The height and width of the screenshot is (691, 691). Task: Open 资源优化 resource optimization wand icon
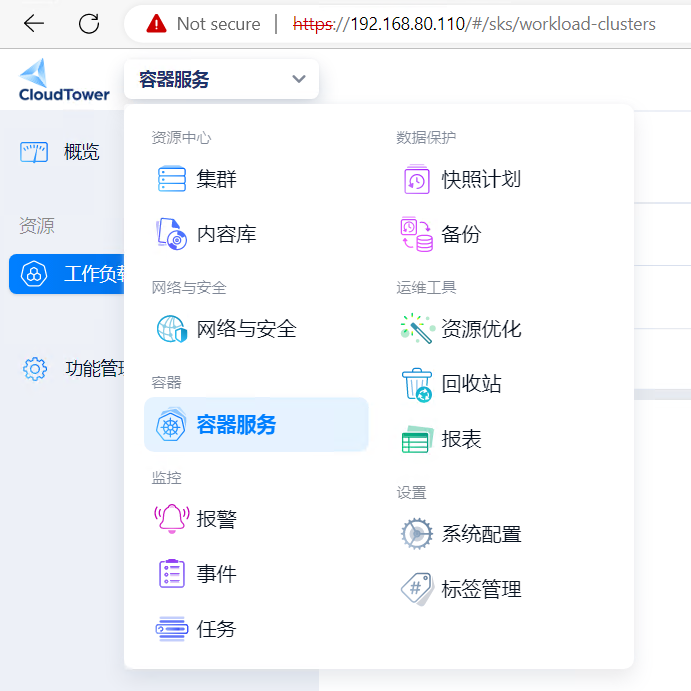418,329
